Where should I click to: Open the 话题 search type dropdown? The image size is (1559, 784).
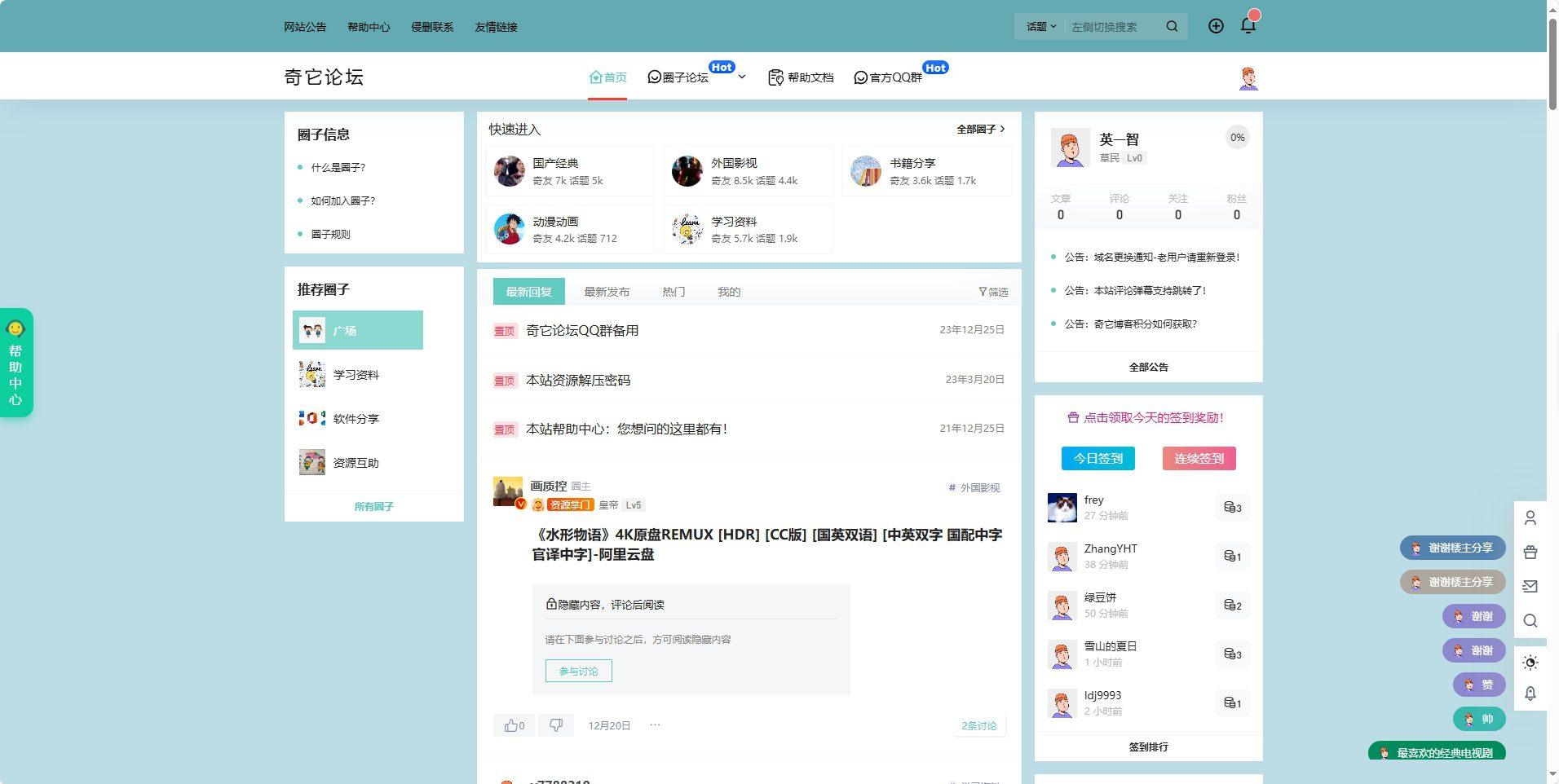coord(1039,26)
